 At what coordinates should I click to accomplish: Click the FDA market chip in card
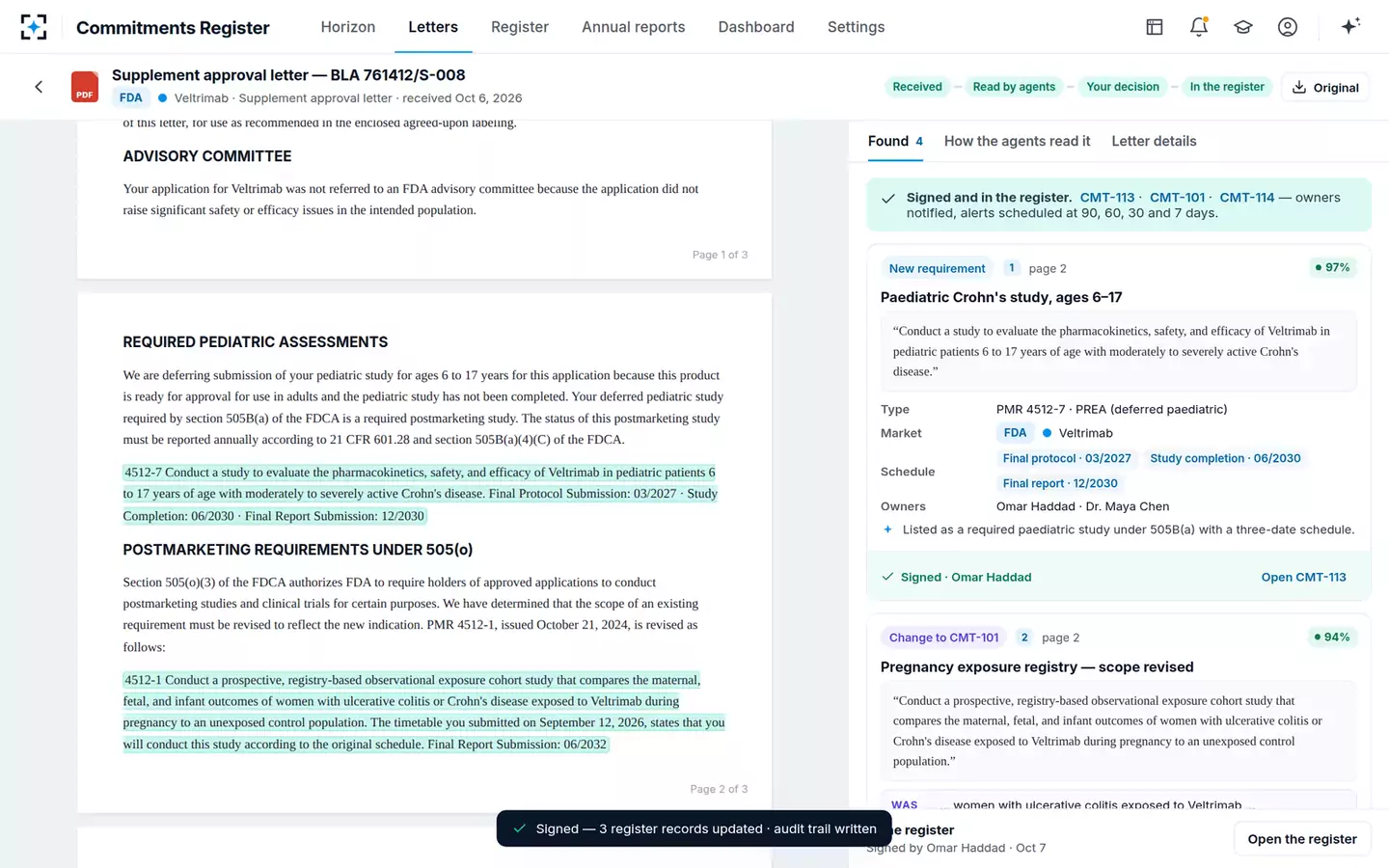[1015, 433]
